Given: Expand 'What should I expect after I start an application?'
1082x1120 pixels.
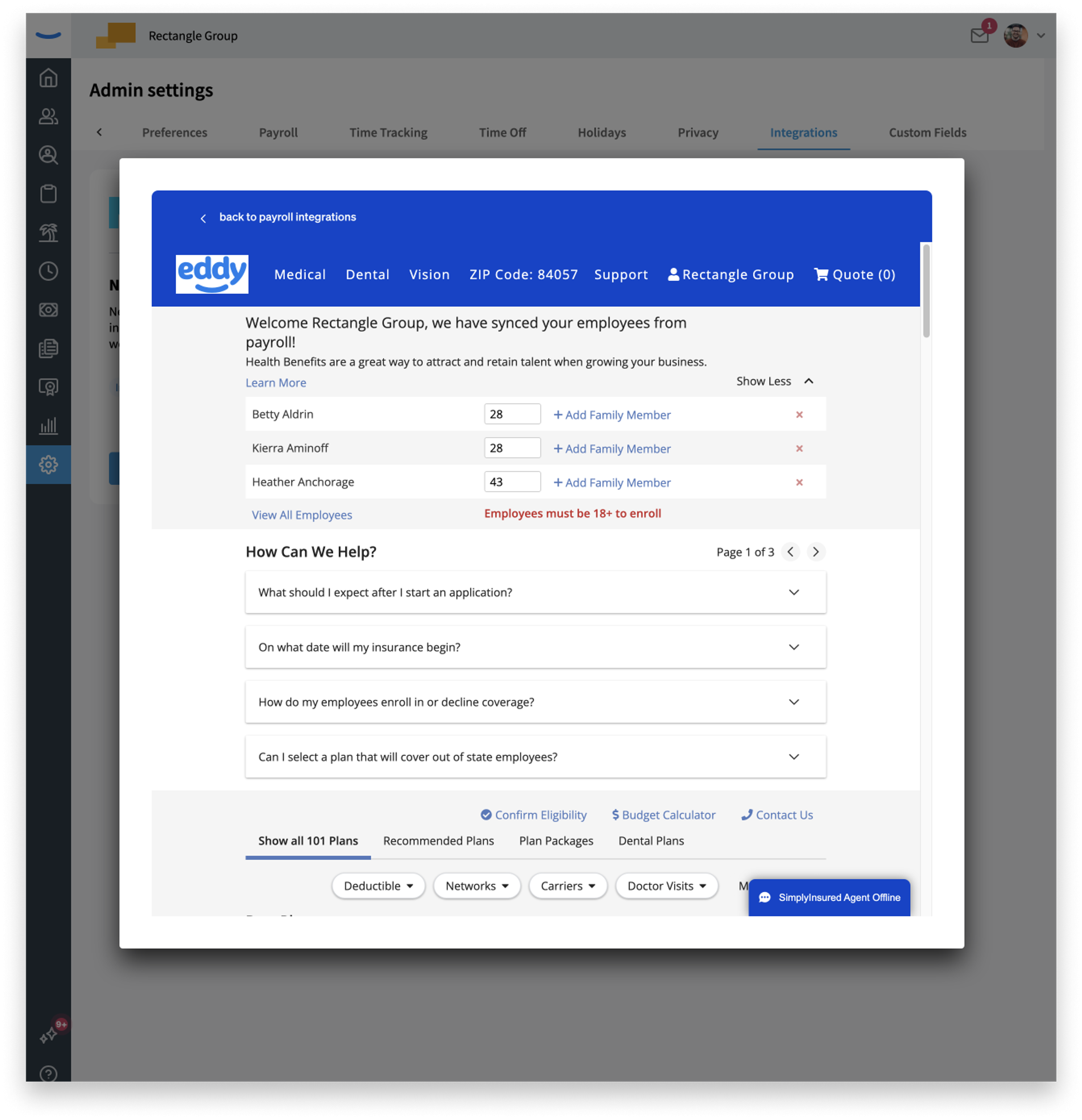Looking at the screenshot, I should pos(535,593).
